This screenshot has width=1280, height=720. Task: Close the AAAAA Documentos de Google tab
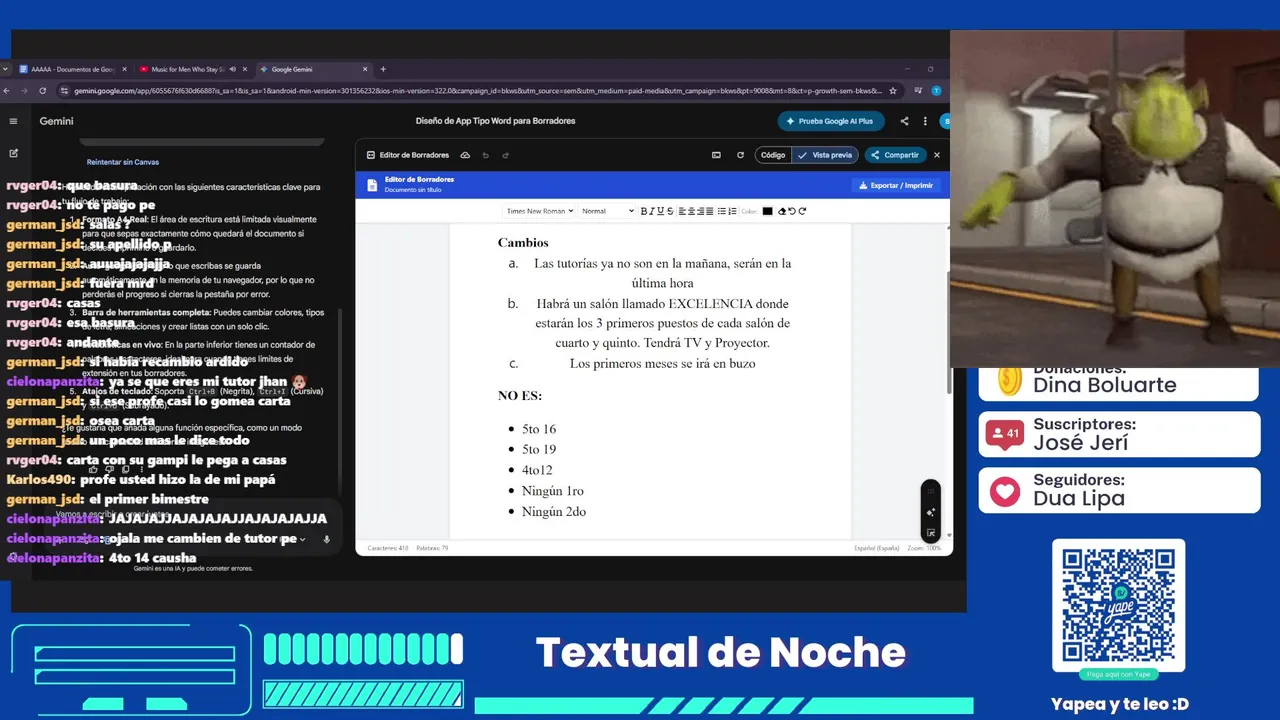pos(125,69)
